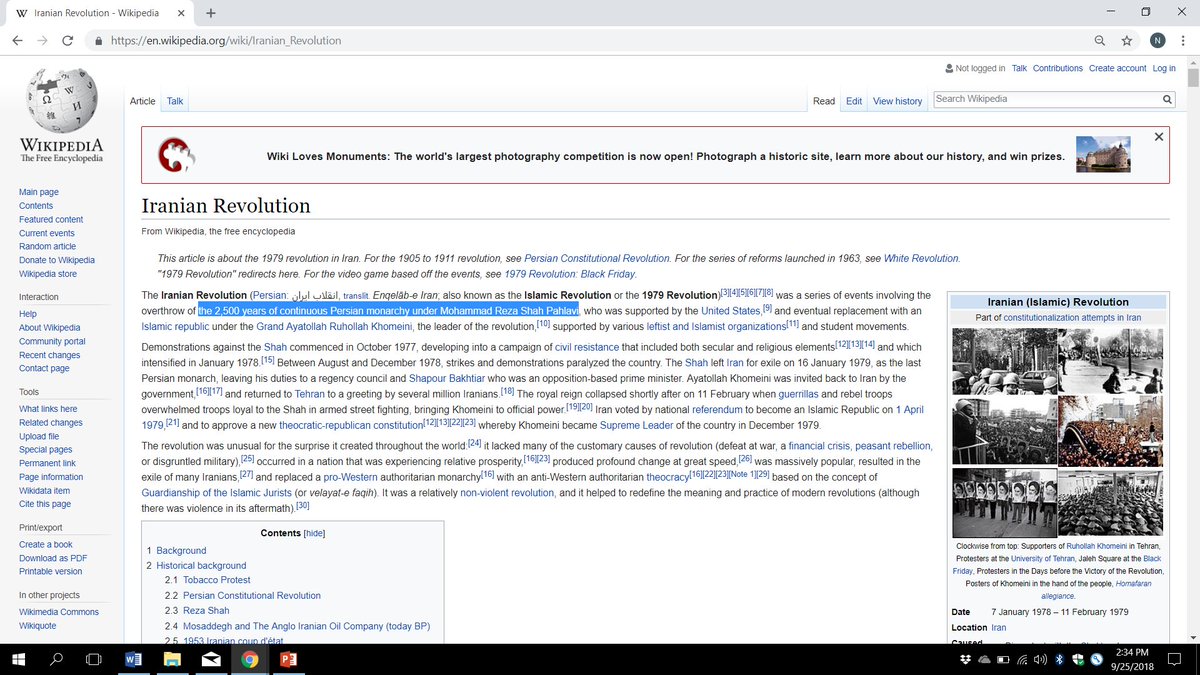Reload the page with the refresh icon
The width and height of the screenshot is (1200, 675).
tap(68, 41)
